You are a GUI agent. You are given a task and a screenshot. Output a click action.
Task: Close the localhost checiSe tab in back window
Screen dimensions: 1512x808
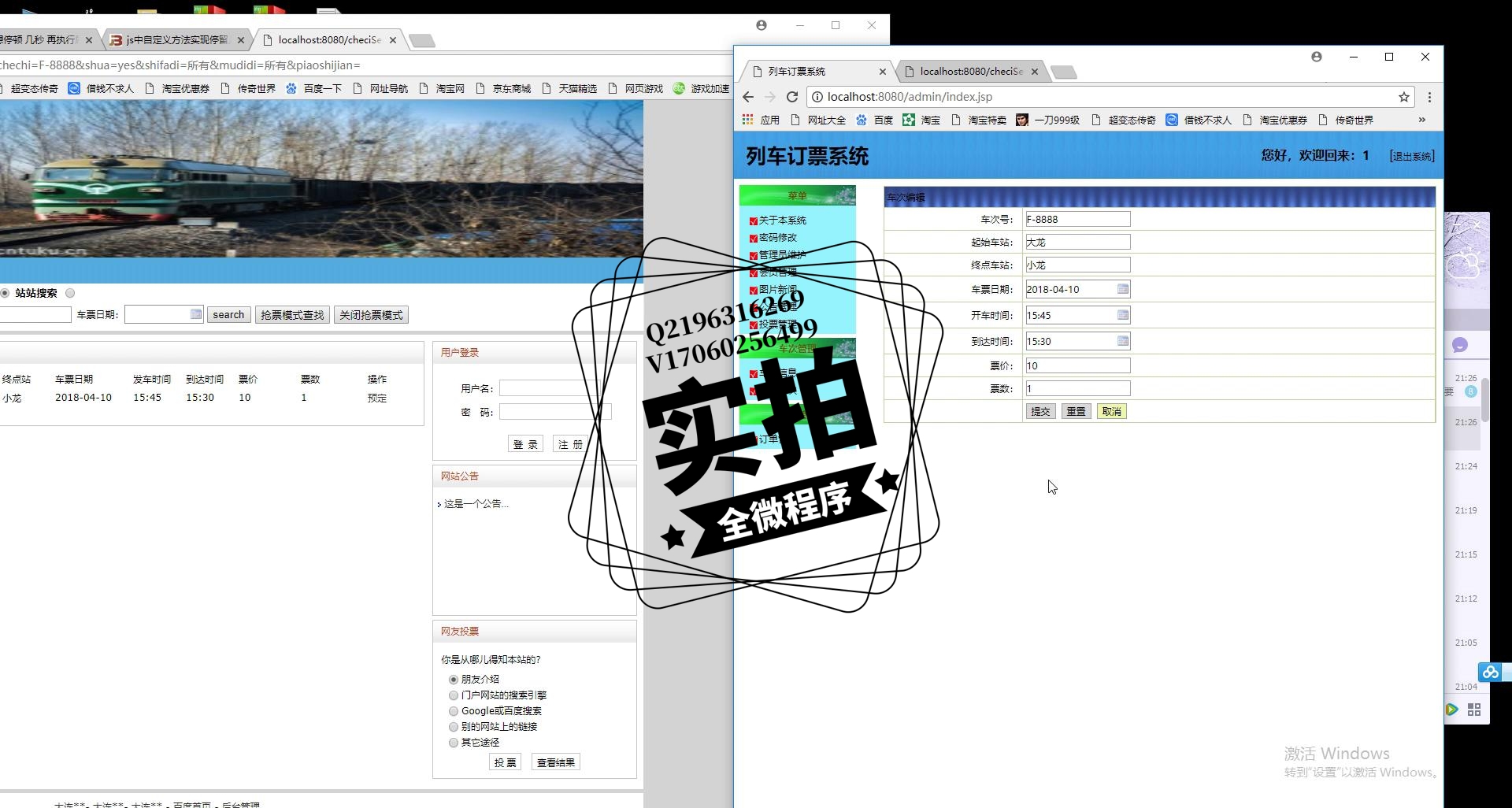point(392,40)
